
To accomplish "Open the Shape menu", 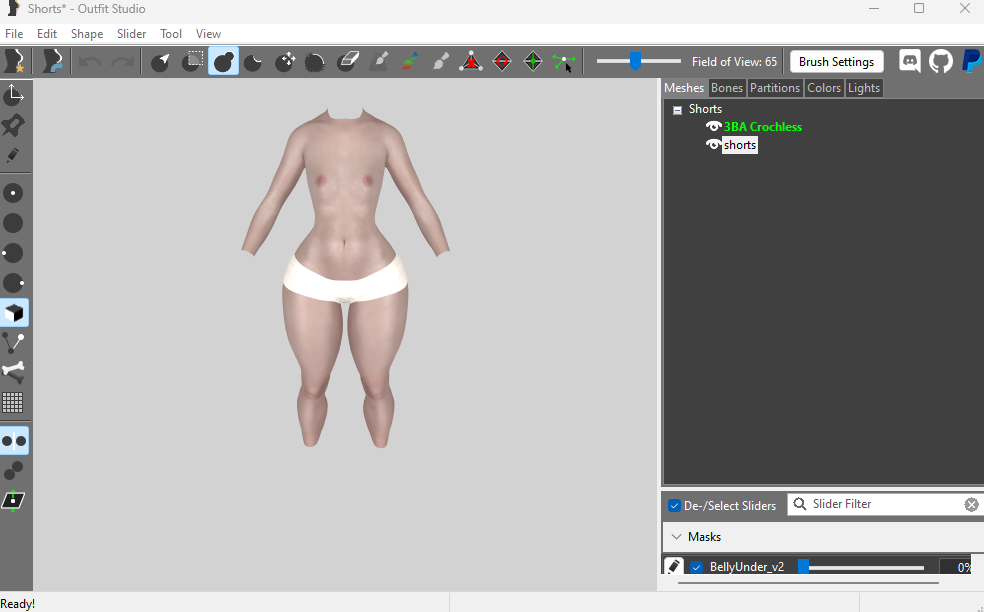I will [87, 34].
